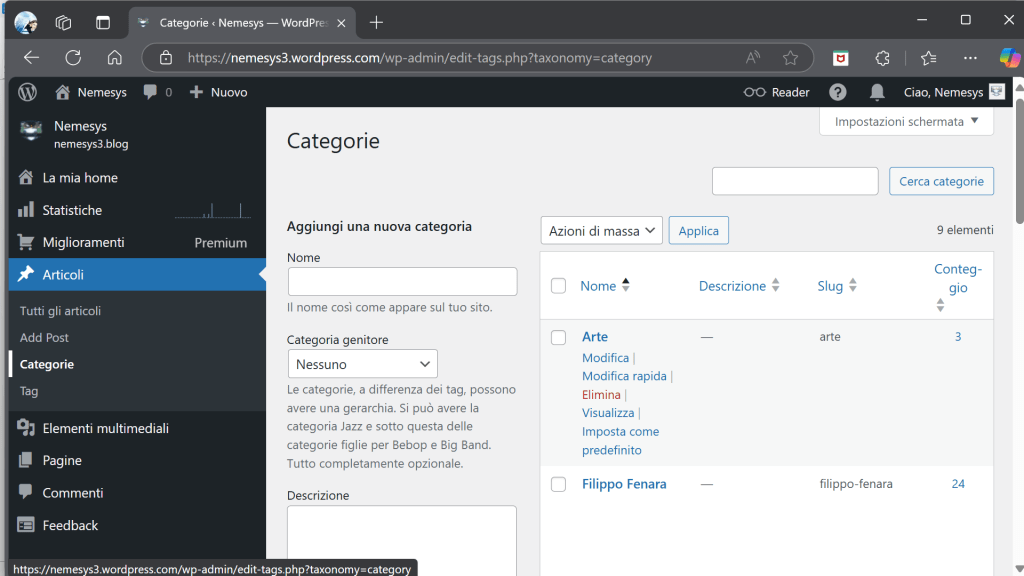Tick the checkbox for the Arte category
The height and width of the screenshot is (576, 1024).
(x=559, y=338)
